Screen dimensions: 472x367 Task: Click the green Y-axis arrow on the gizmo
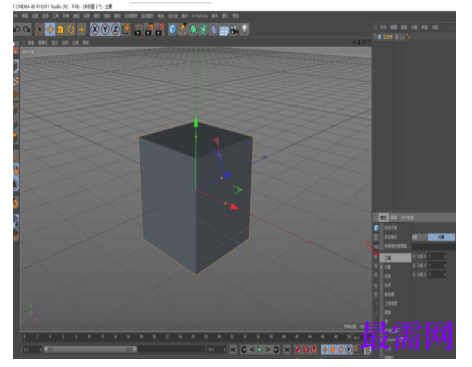[x=196, y=122]
